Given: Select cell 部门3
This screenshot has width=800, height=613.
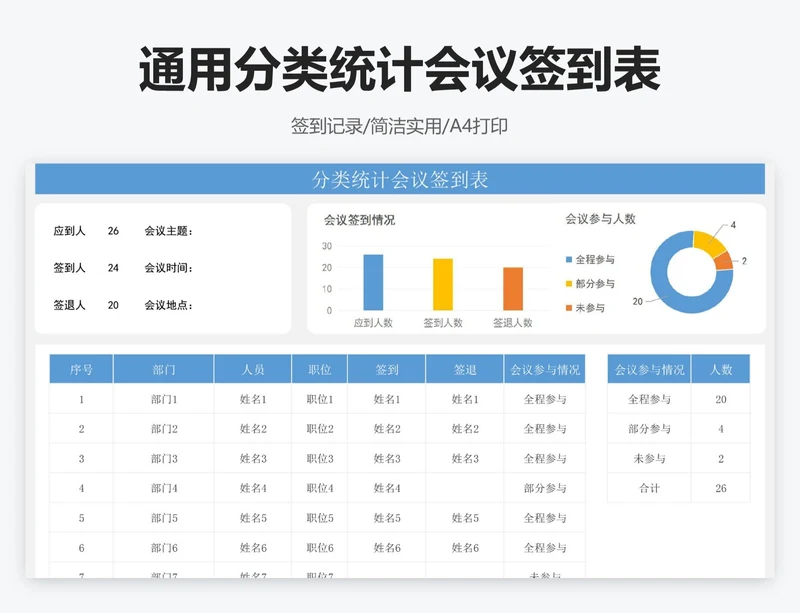Looking at the screenshot, I should [164, 458].
